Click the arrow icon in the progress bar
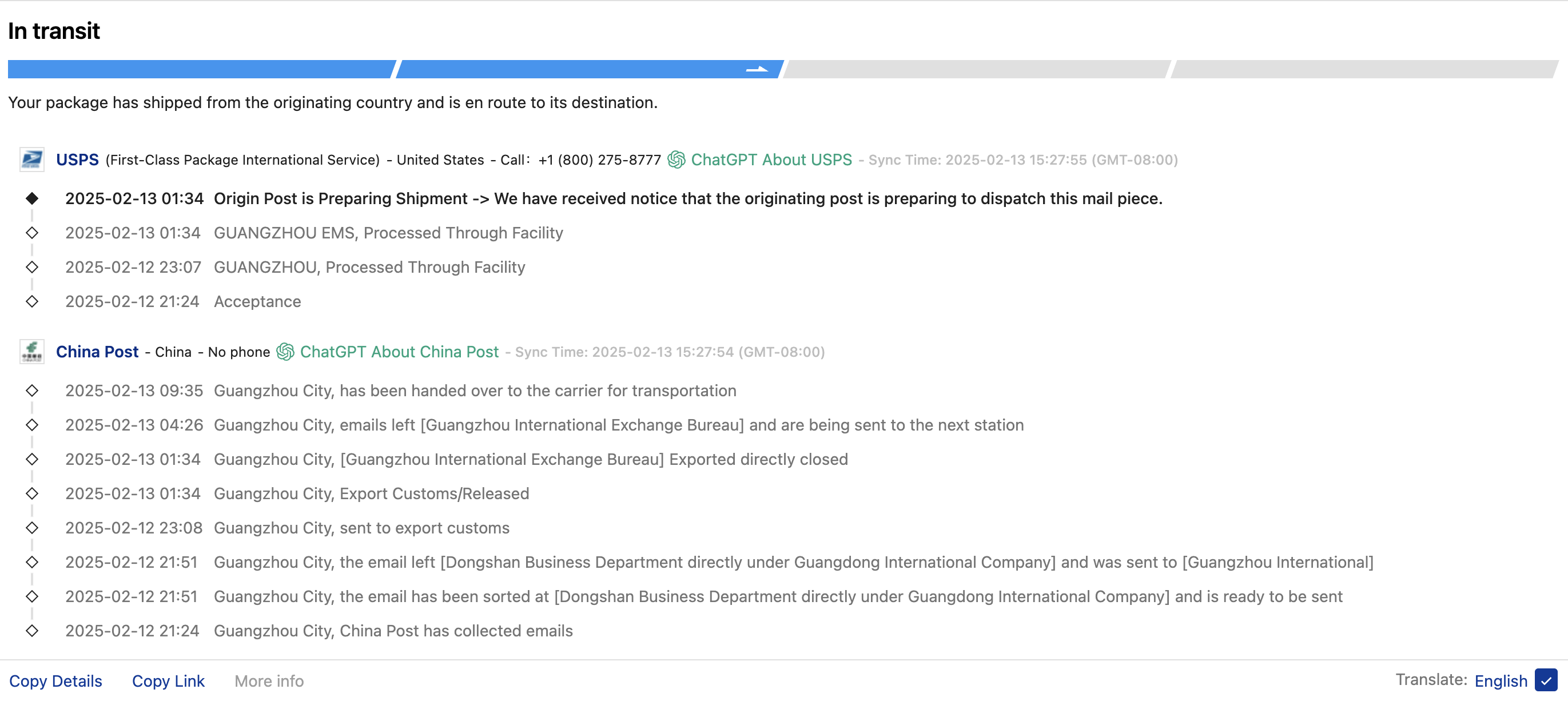This screenshot has width=1568, height=701. [x=757, y=69]
